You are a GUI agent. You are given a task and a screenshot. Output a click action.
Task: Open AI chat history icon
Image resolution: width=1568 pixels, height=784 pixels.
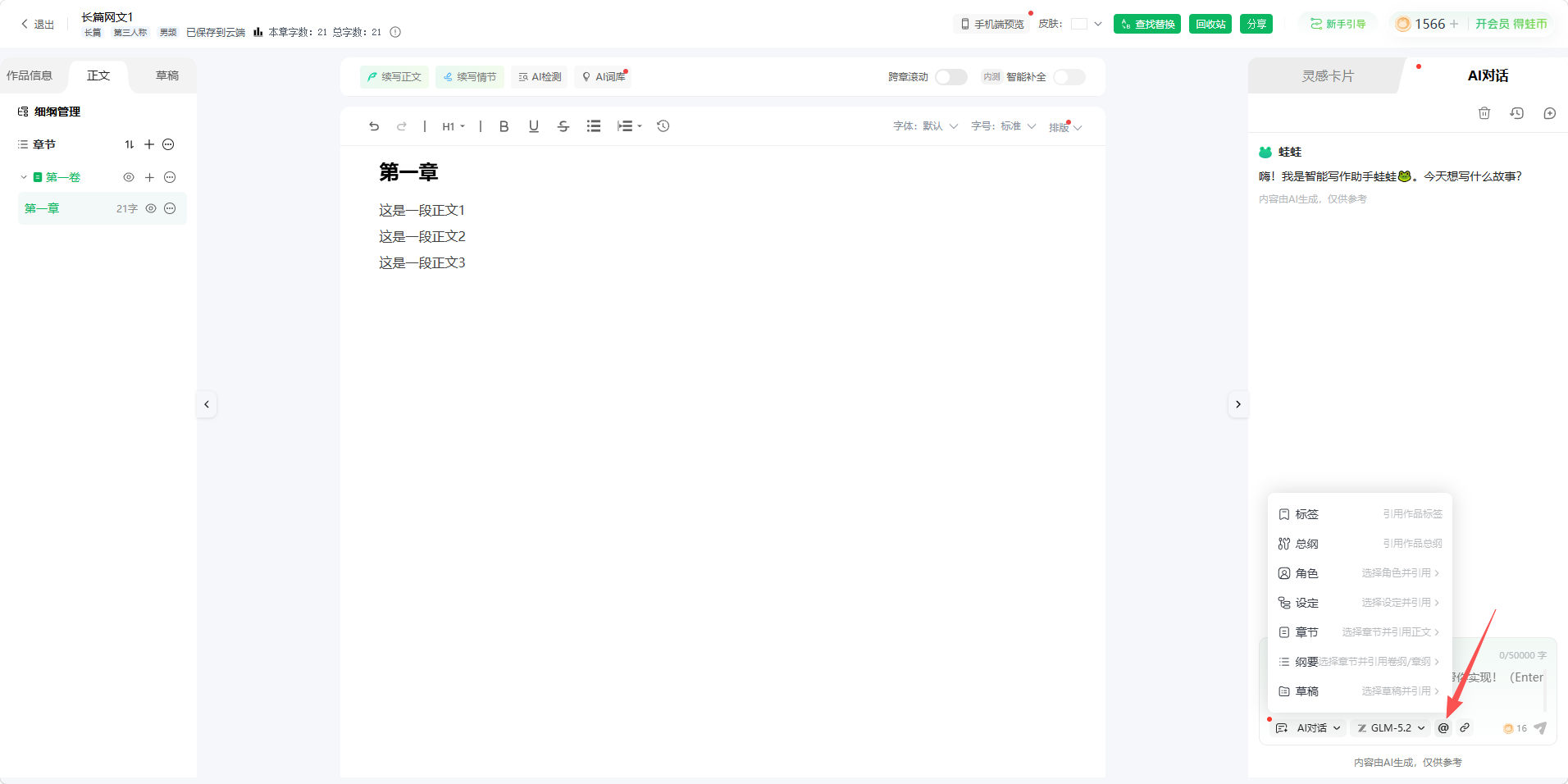[x=1517, y=113]
